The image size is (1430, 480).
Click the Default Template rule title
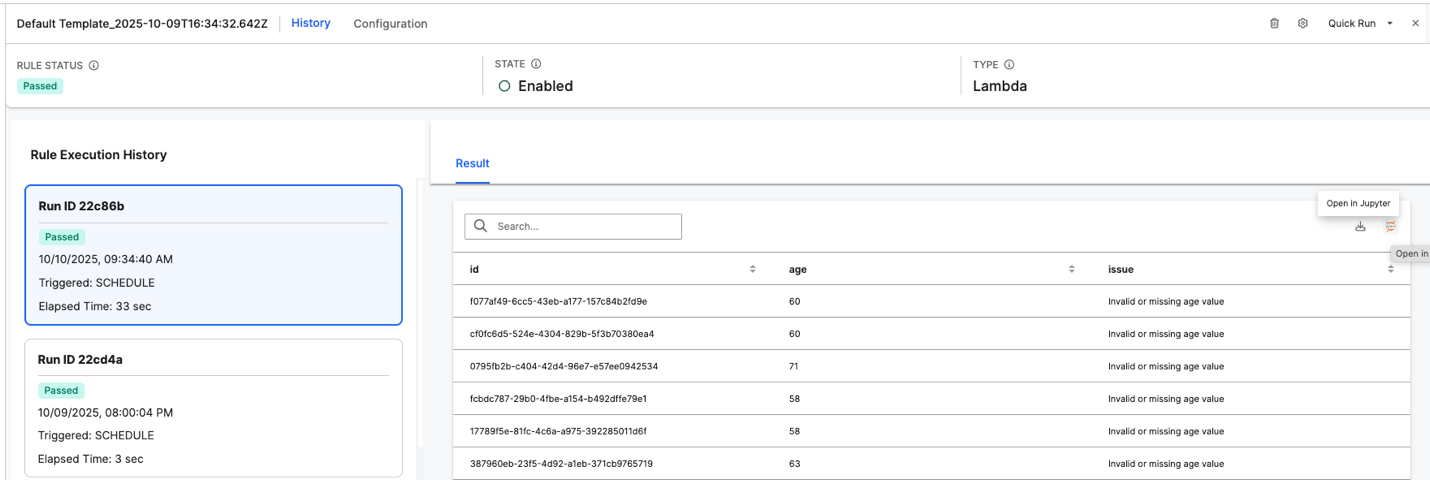pos(143,23)
